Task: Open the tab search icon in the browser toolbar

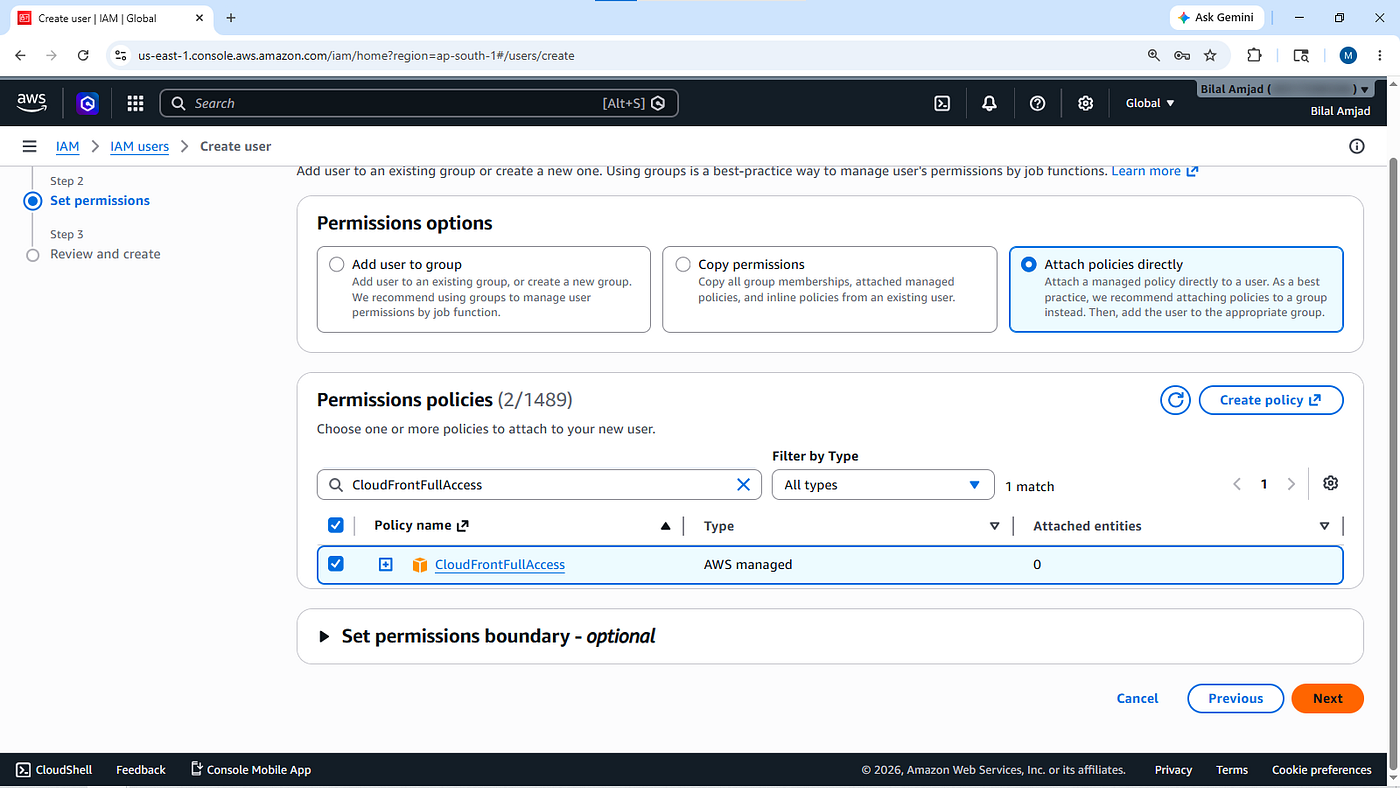Action: point(1301,56)
